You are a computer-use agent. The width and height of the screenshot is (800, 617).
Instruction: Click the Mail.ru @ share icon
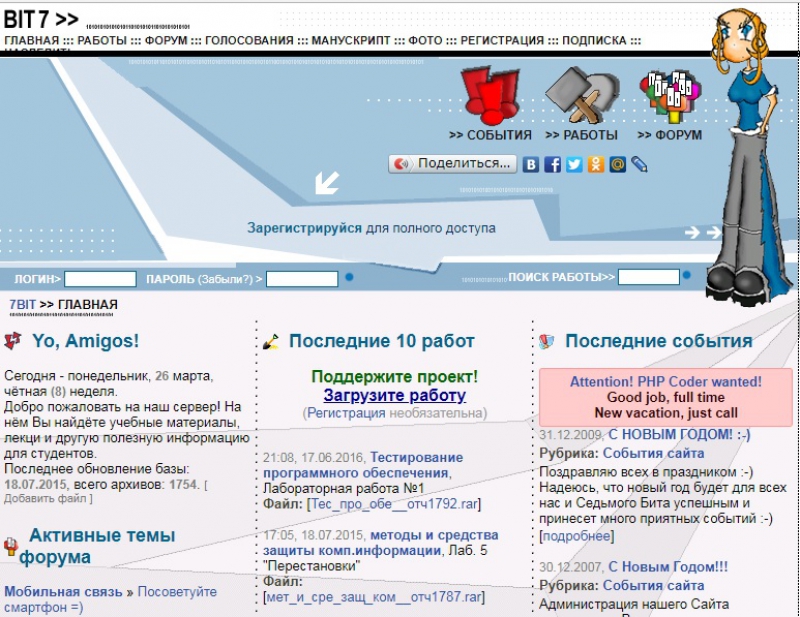coord(617,164)
